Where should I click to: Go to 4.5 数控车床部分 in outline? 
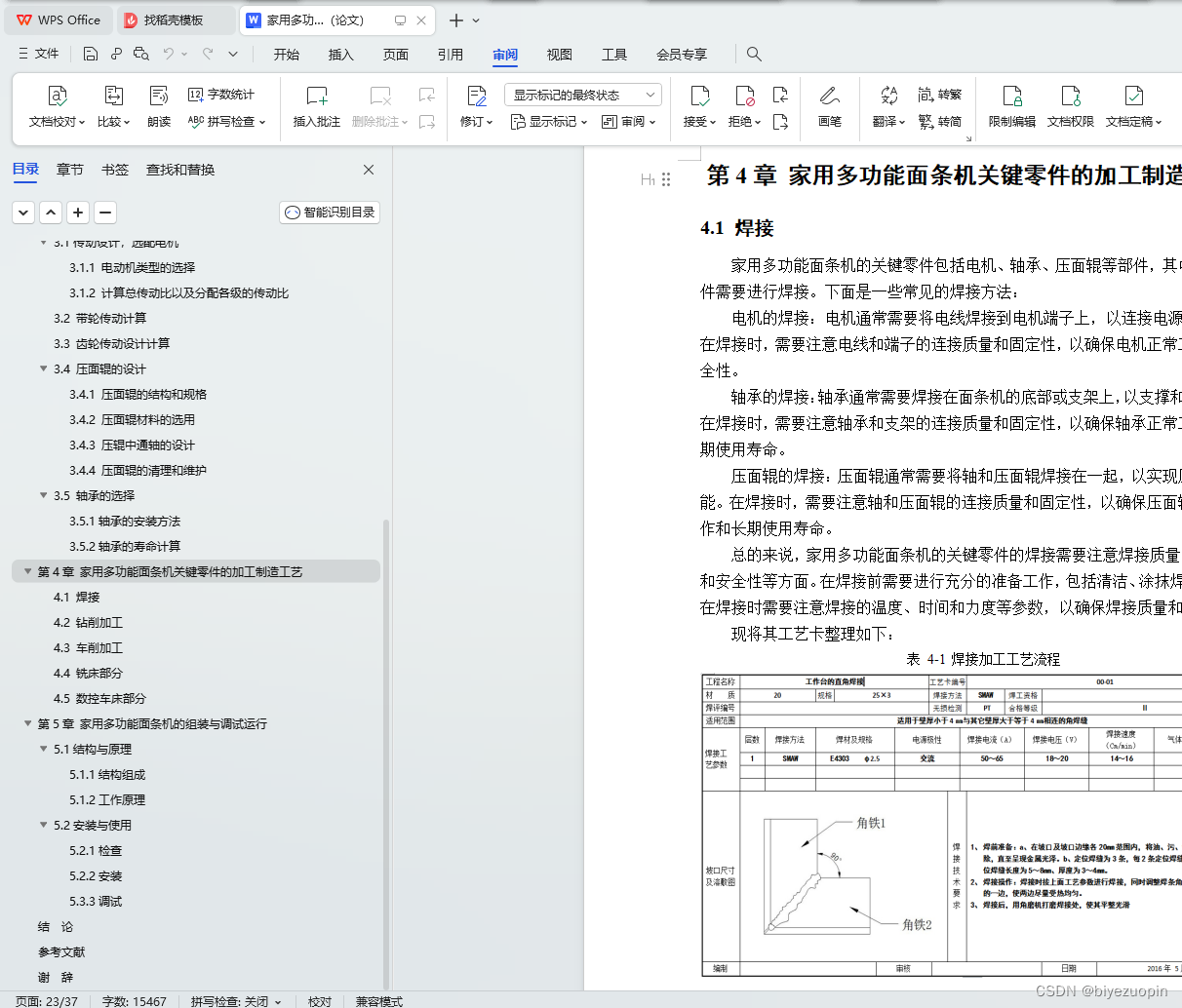pos(99,698)
